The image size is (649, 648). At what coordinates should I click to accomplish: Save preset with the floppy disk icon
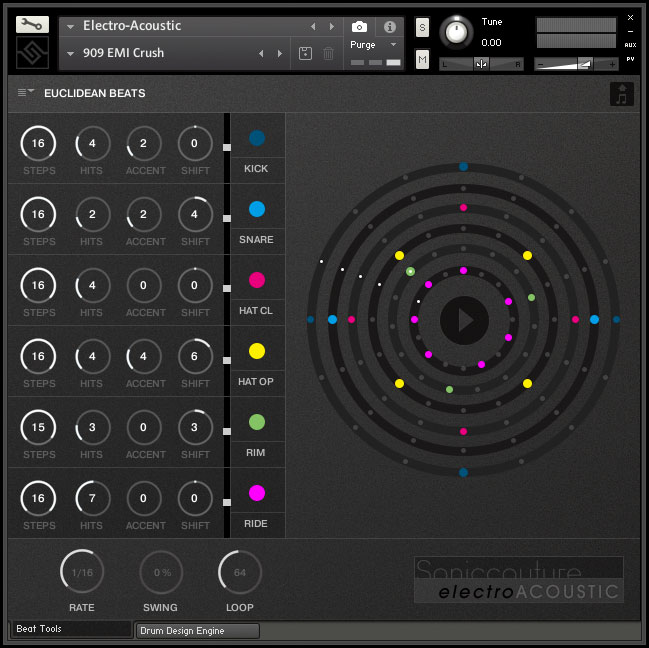tap(305, 53)
